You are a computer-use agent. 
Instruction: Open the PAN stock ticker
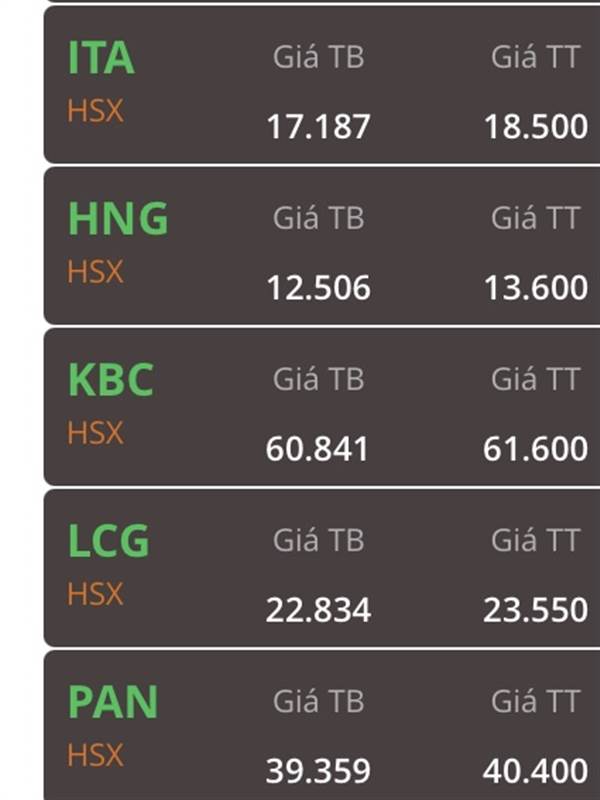113,702
